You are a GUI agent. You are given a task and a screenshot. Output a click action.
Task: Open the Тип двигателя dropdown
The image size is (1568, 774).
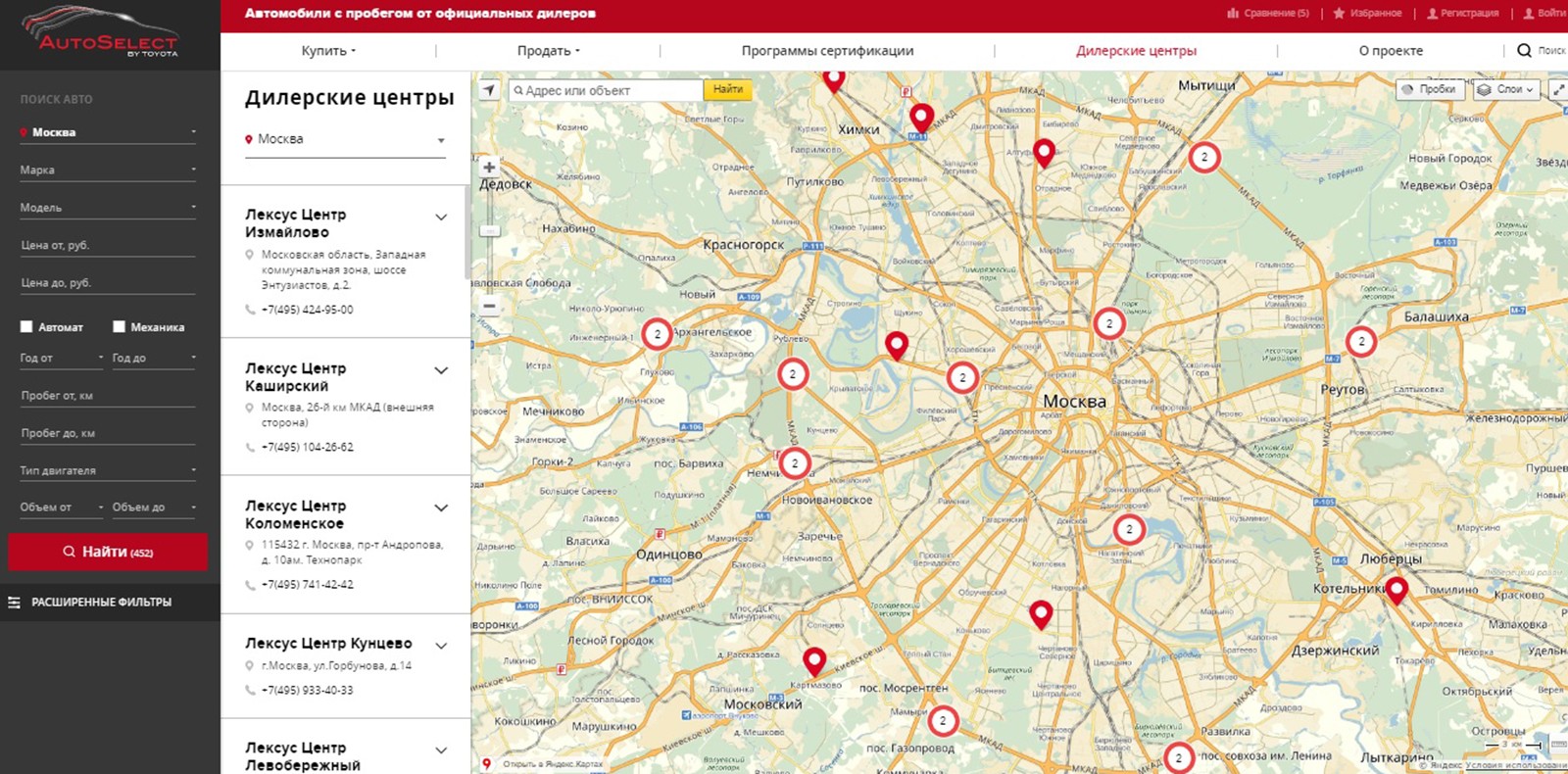click(x=108, y=471)
